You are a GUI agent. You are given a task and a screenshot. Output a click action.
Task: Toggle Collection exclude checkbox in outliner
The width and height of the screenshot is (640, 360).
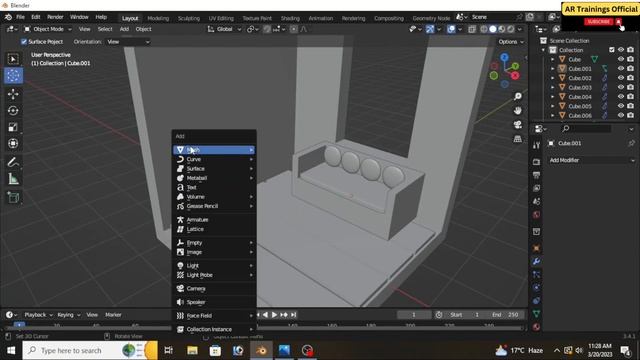pyautogui.click(x=611, y=50)
